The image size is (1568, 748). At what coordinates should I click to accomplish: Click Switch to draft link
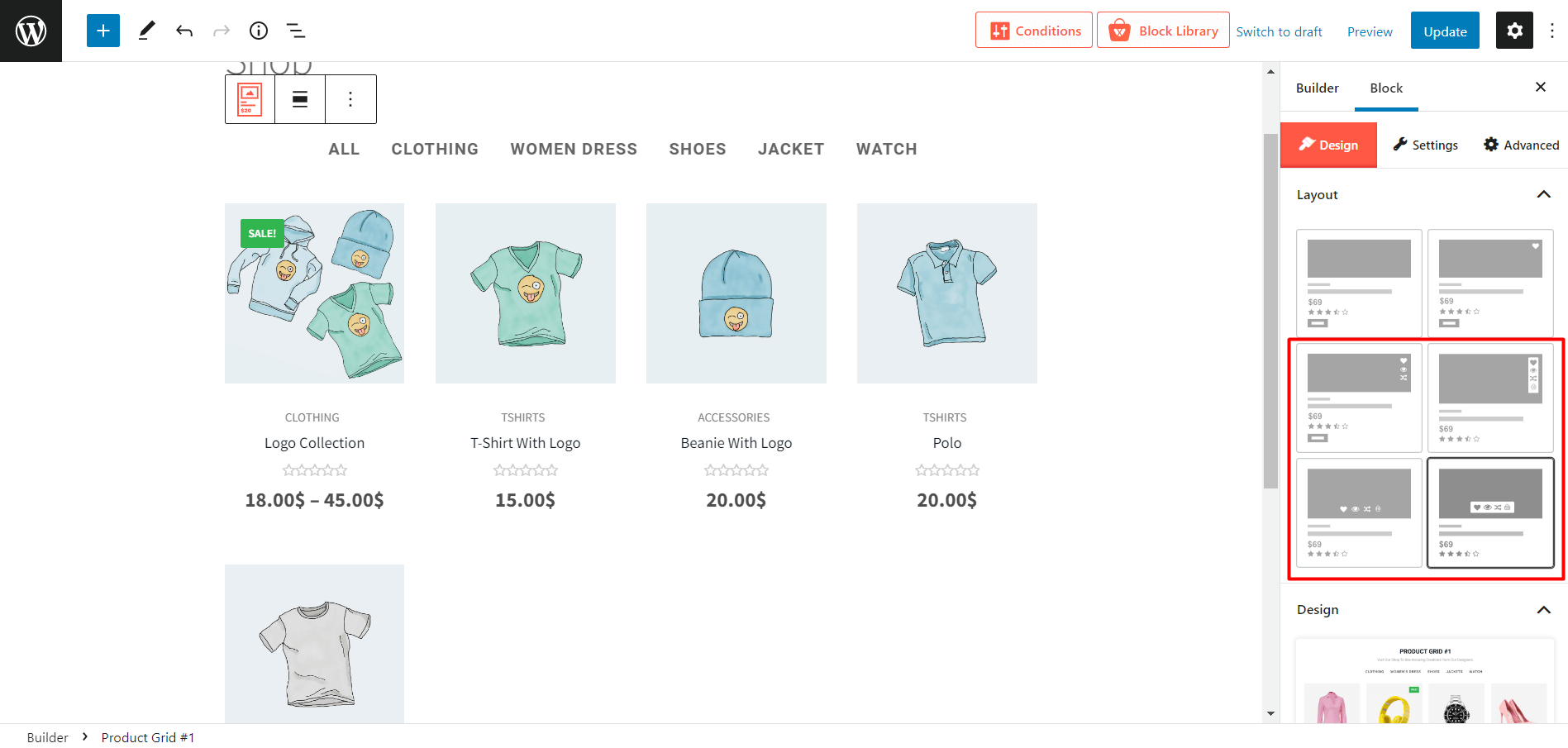click(1279, 31)
